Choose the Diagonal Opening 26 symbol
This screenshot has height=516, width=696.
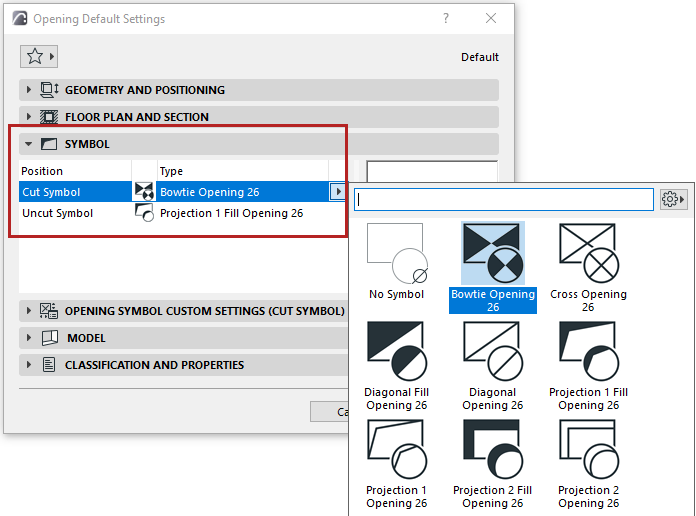point(493,351)
